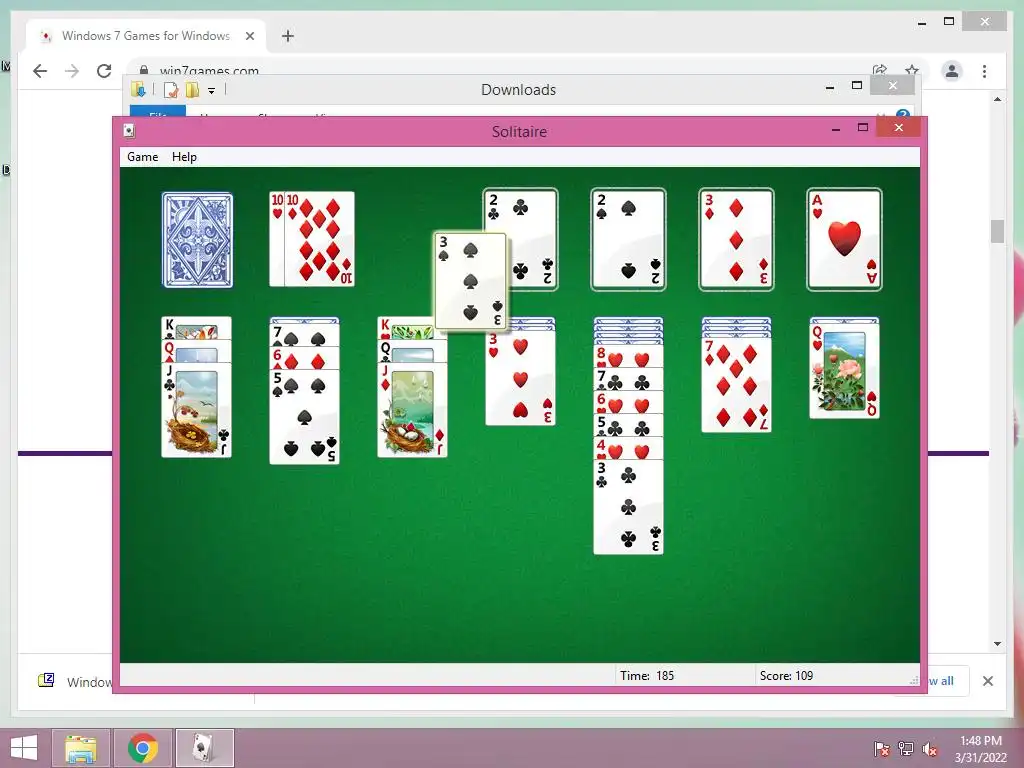Screen dimensions: 1024x768
Task: Bookmark this page with the star icon
Action: [x=912, y=70]
